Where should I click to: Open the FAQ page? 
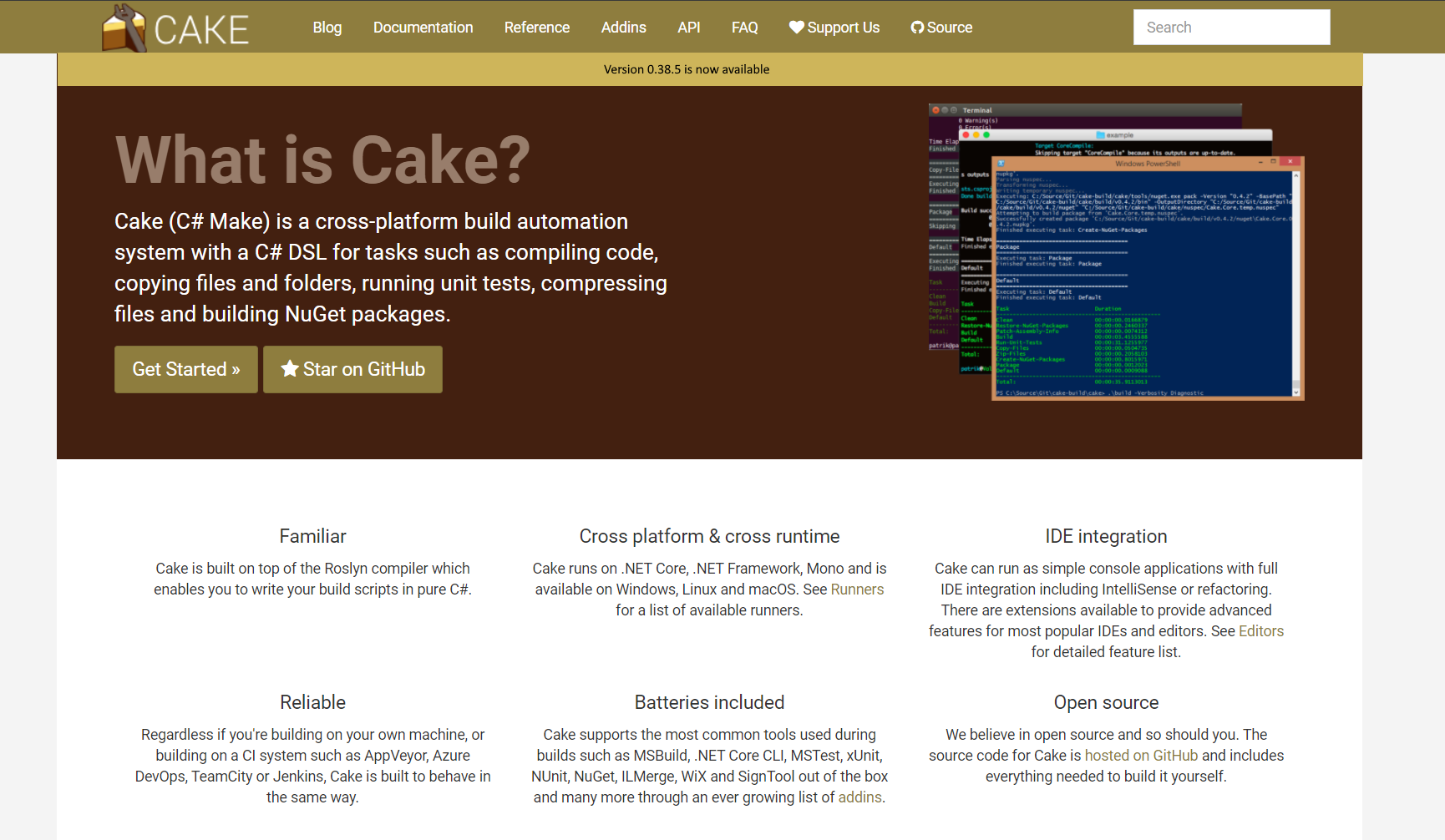click(x=745, y=28)
